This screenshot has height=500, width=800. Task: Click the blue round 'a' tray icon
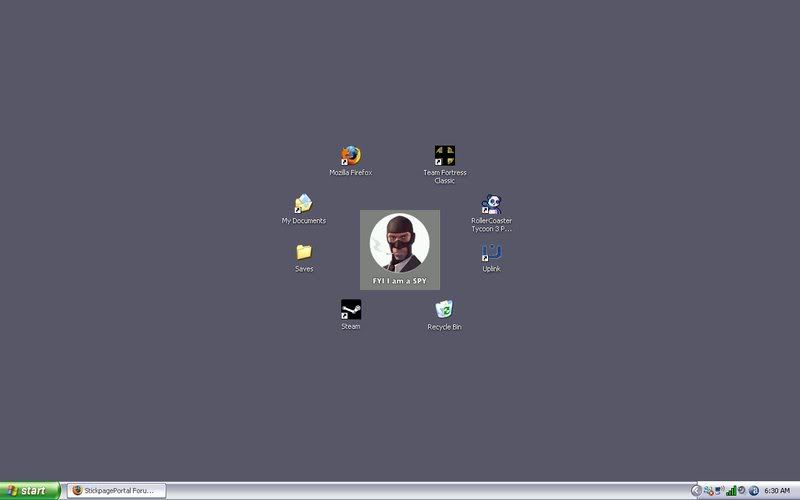[754, 491]
